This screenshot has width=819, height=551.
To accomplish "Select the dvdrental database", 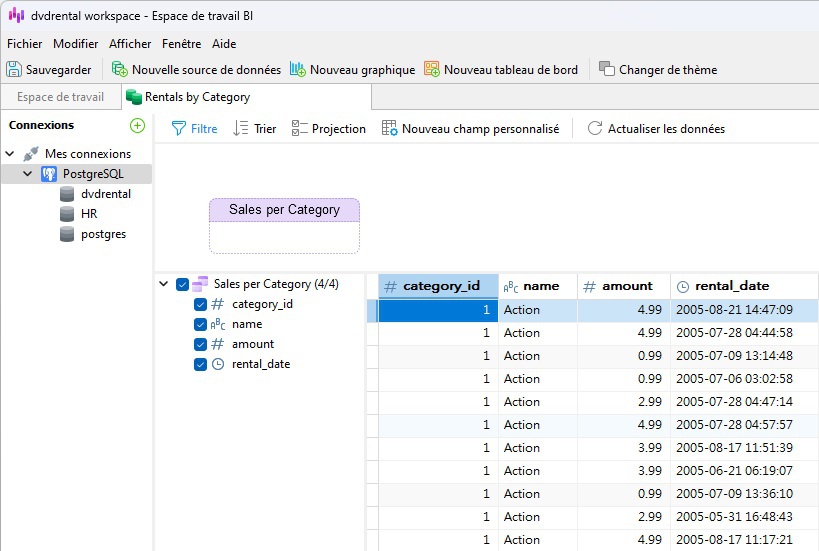I will [105, 194].
